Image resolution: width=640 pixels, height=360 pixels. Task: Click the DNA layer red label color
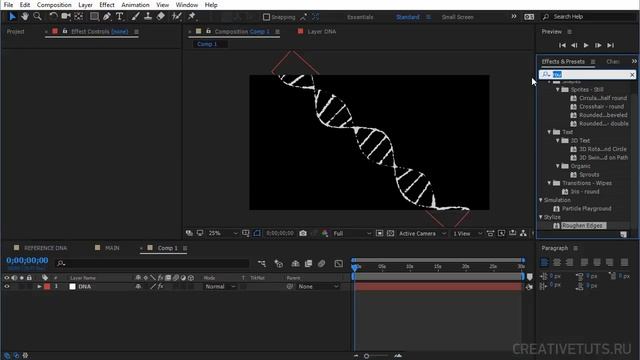coord(47,287)
